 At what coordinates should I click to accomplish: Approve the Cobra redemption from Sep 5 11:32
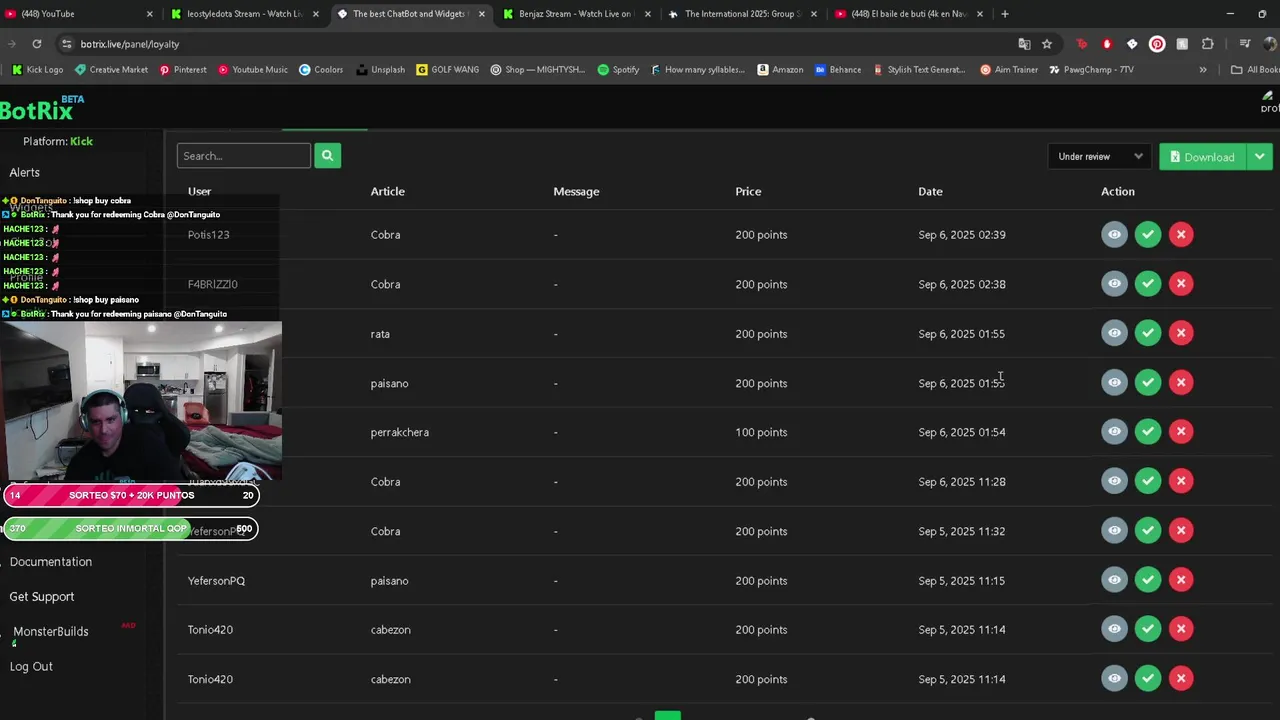coord(1148,530)
